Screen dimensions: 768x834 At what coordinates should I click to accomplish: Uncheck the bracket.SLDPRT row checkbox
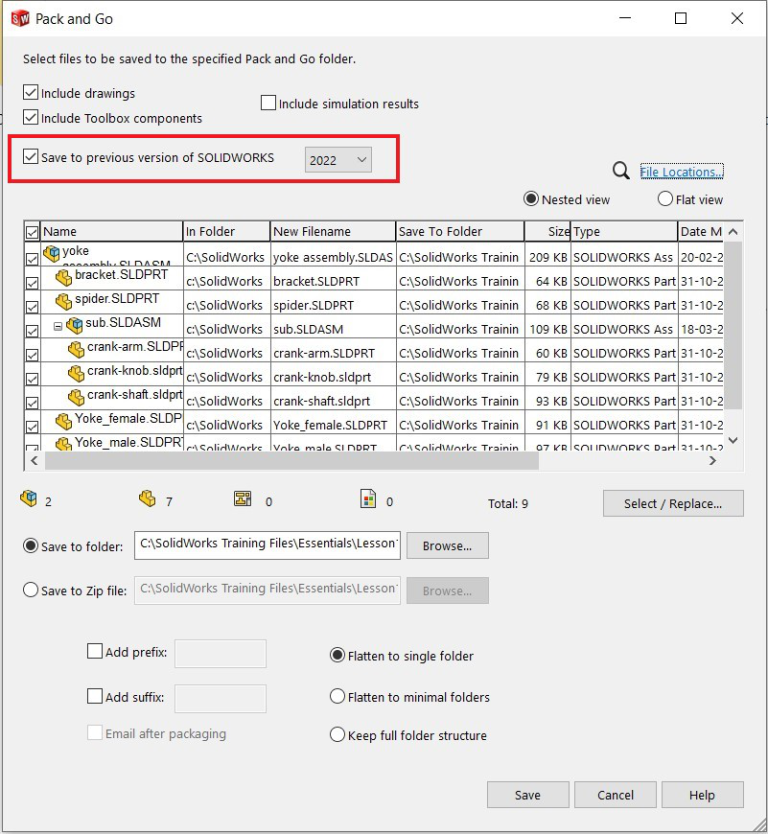pos(32,283)
